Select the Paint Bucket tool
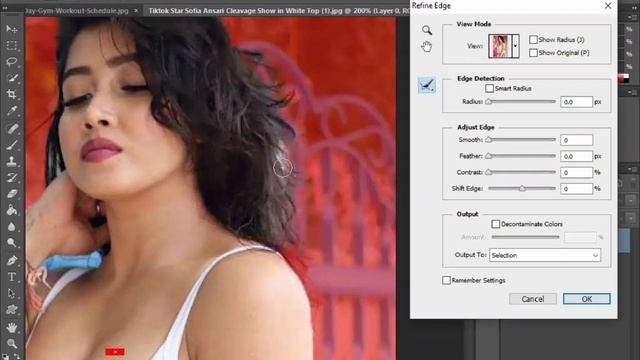This screenshot has height=360, width=640. (11, 210)
